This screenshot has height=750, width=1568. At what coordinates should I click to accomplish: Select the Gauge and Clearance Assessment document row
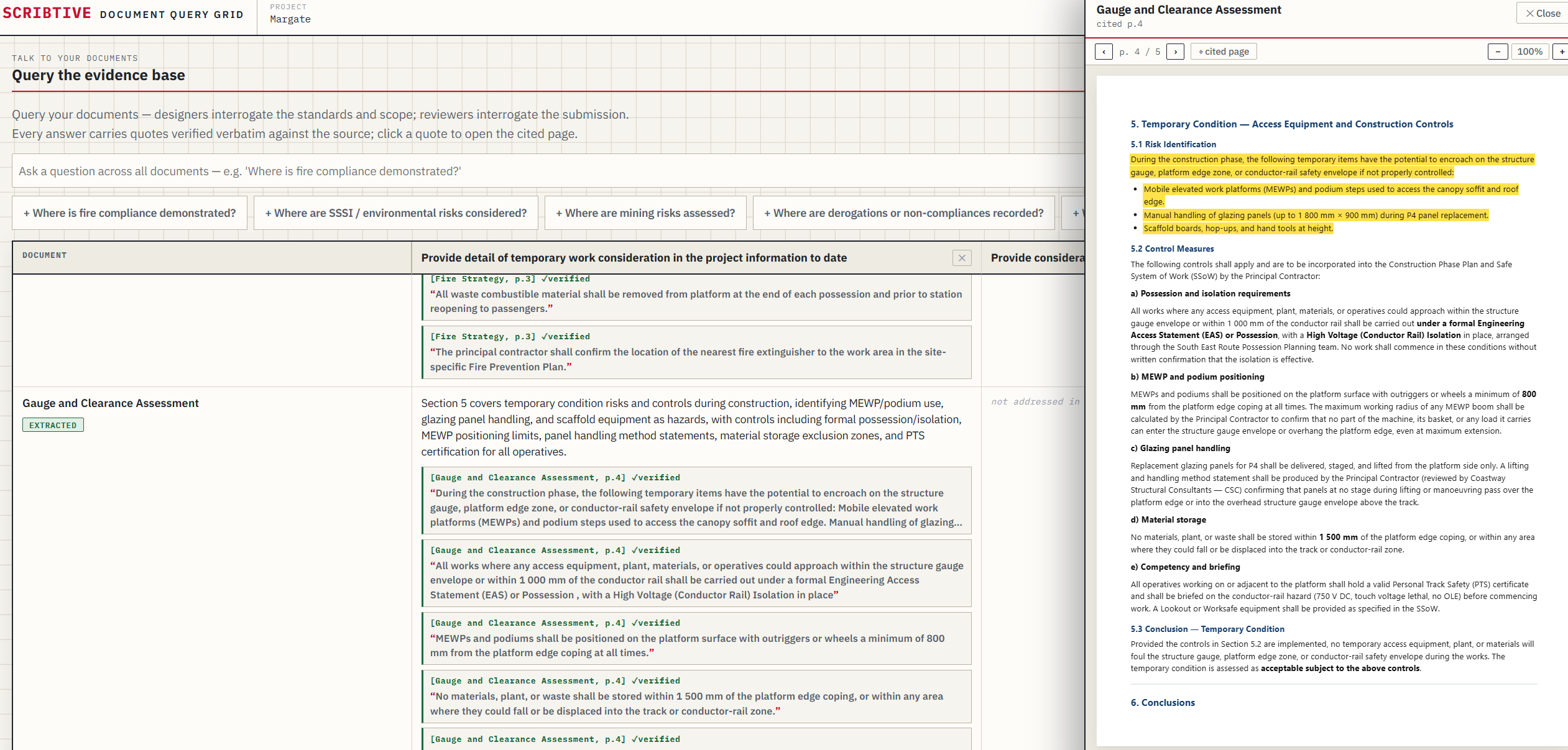111,403
